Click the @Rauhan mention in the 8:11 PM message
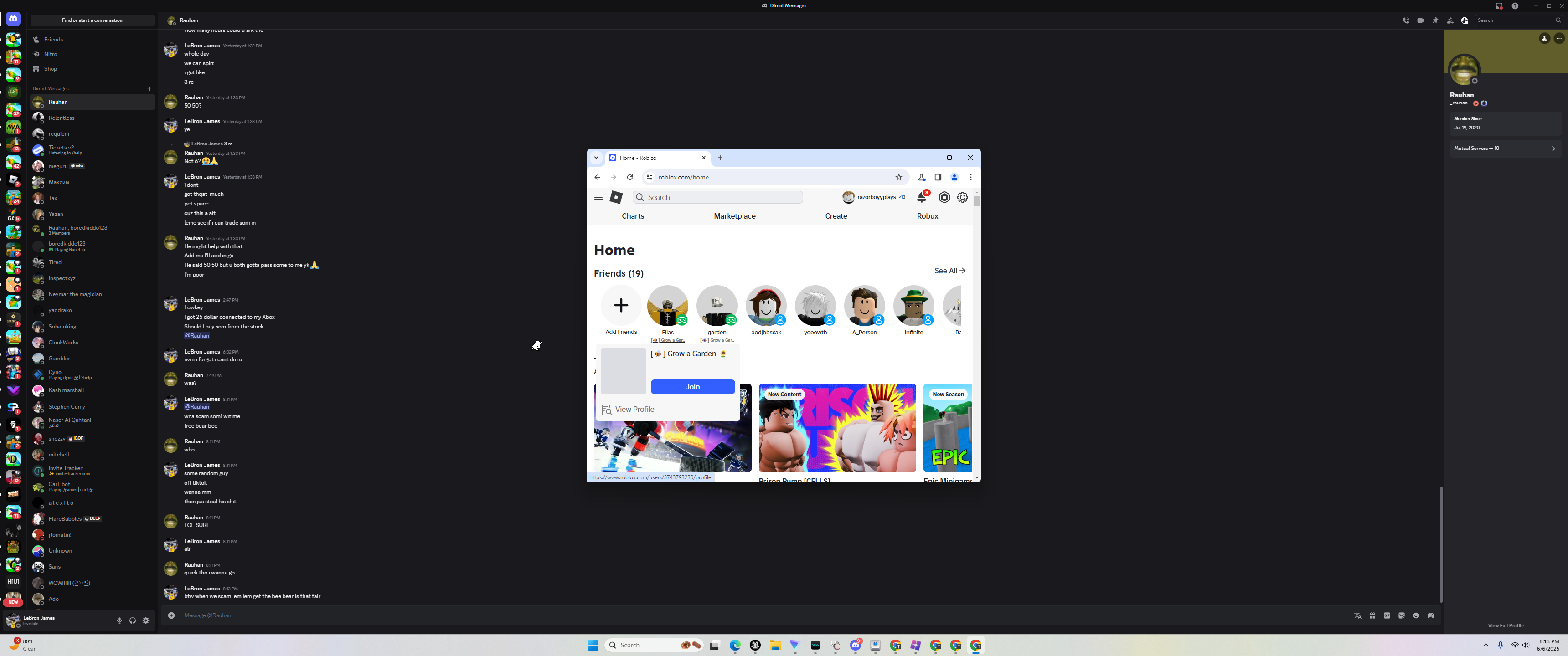 tap(197, 407)
